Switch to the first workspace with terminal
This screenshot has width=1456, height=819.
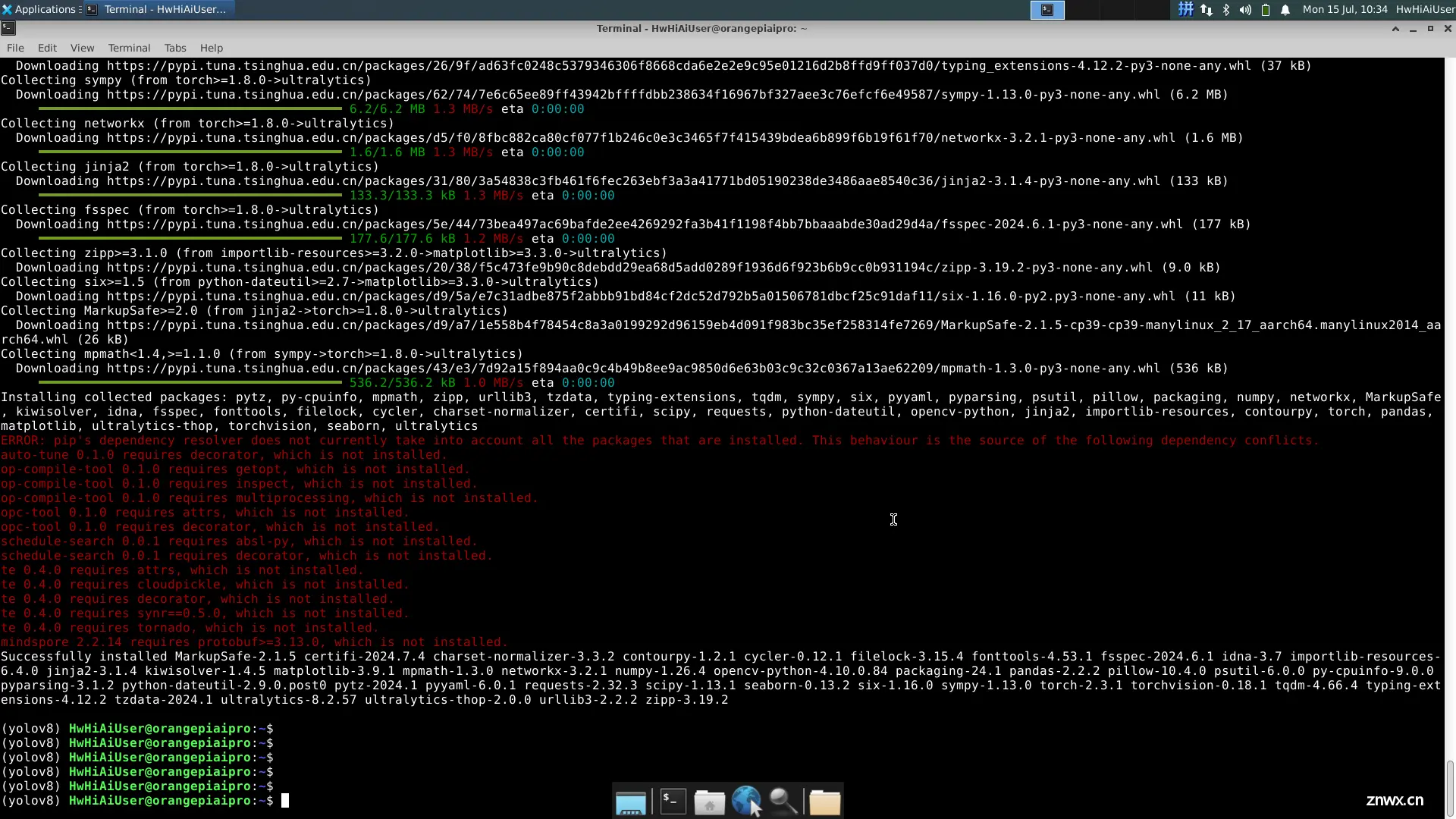click(1047, 9)
